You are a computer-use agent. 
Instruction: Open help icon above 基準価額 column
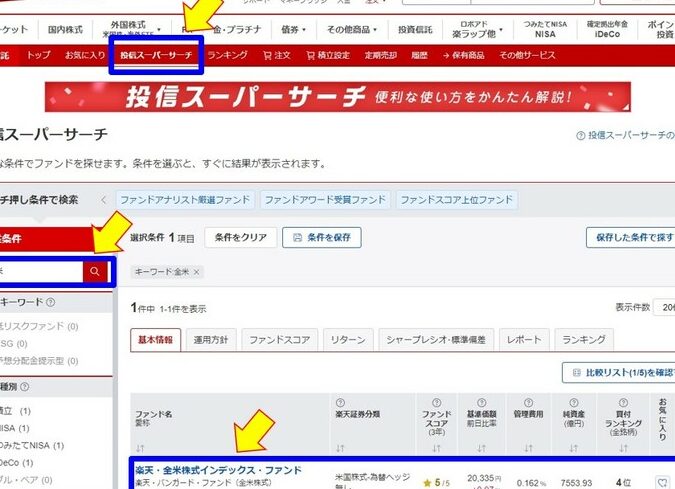pos(482,402)
